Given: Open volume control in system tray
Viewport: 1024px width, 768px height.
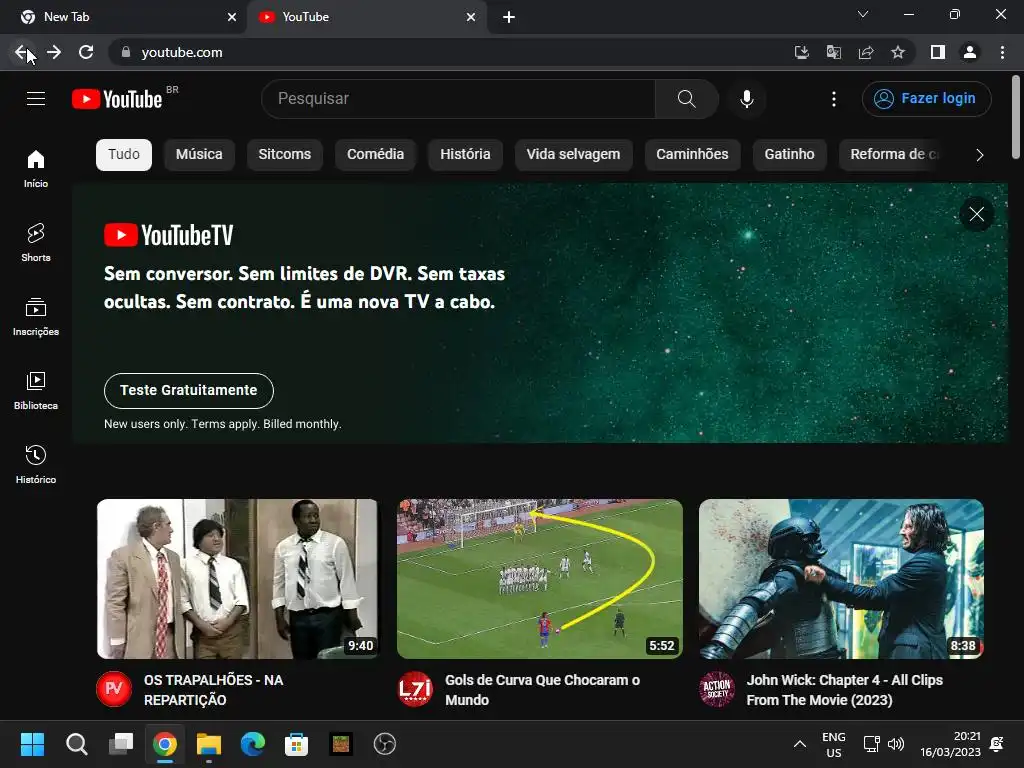Looking at the screenshot, I should [896, 744].
